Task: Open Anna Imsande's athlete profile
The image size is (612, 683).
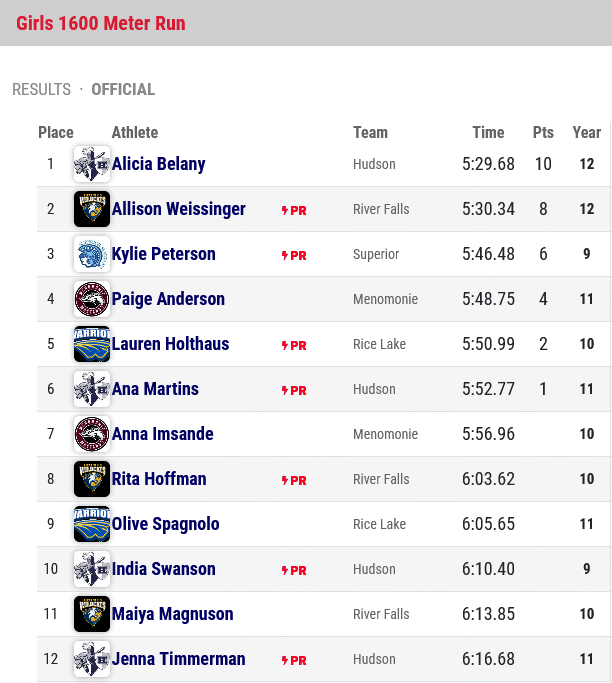Action: click(x=162, y=434)
